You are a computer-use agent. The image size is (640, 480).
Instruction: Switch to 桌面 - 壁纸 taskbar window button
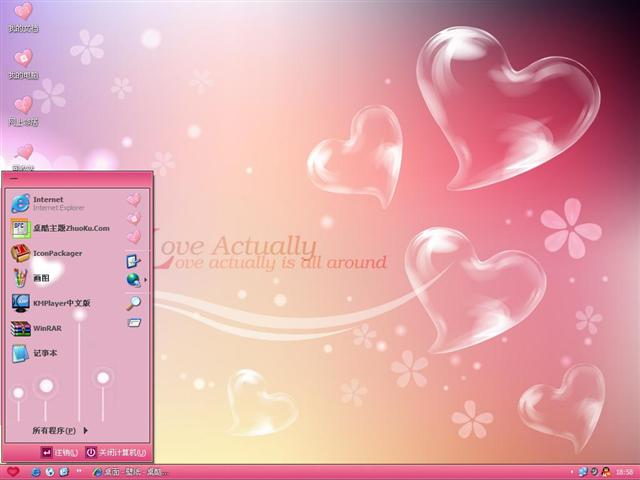(130, 472)
